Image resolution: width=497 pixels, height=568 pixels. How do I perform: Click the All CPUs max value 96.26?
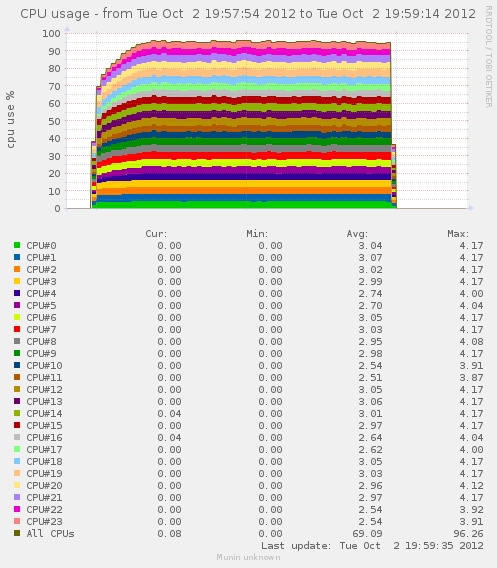click(468, 534)
